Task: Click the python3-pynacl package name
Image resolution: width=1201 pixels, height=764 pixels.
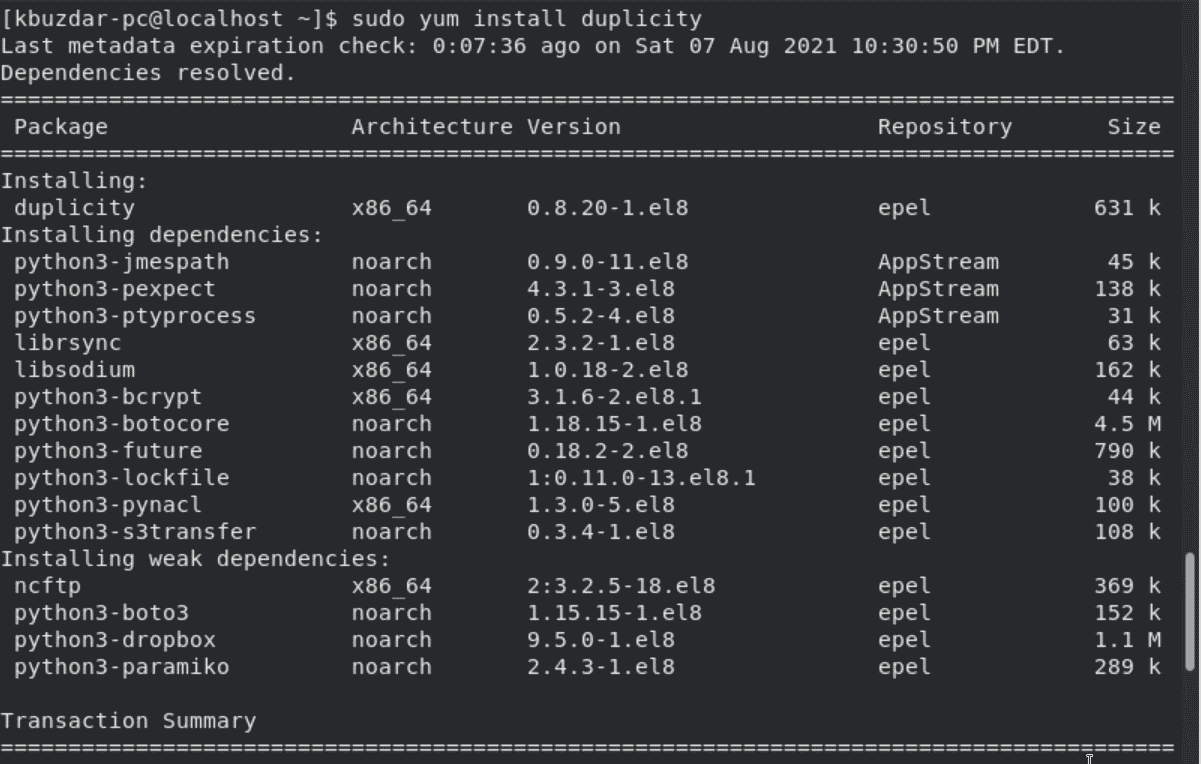Action: [107, 505]
